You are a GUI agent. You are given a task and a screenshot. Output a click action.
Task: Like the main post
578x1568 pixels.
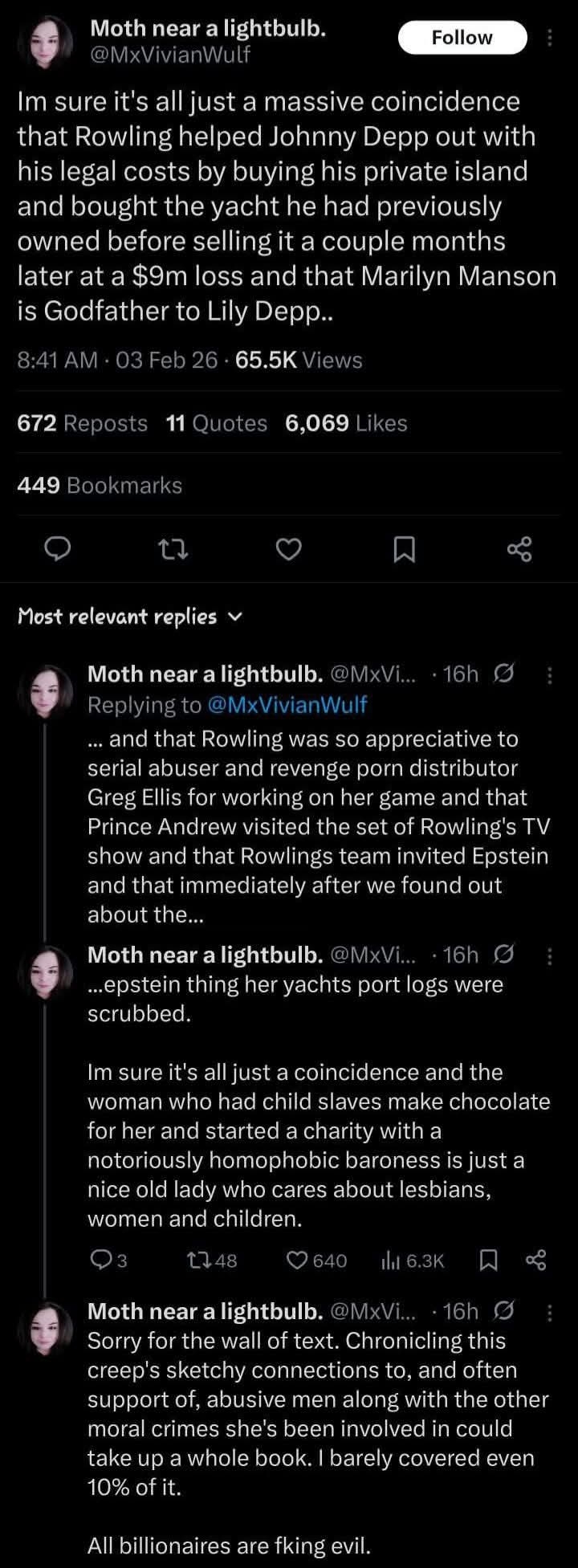pyautogui.click(x=289, y=550)
